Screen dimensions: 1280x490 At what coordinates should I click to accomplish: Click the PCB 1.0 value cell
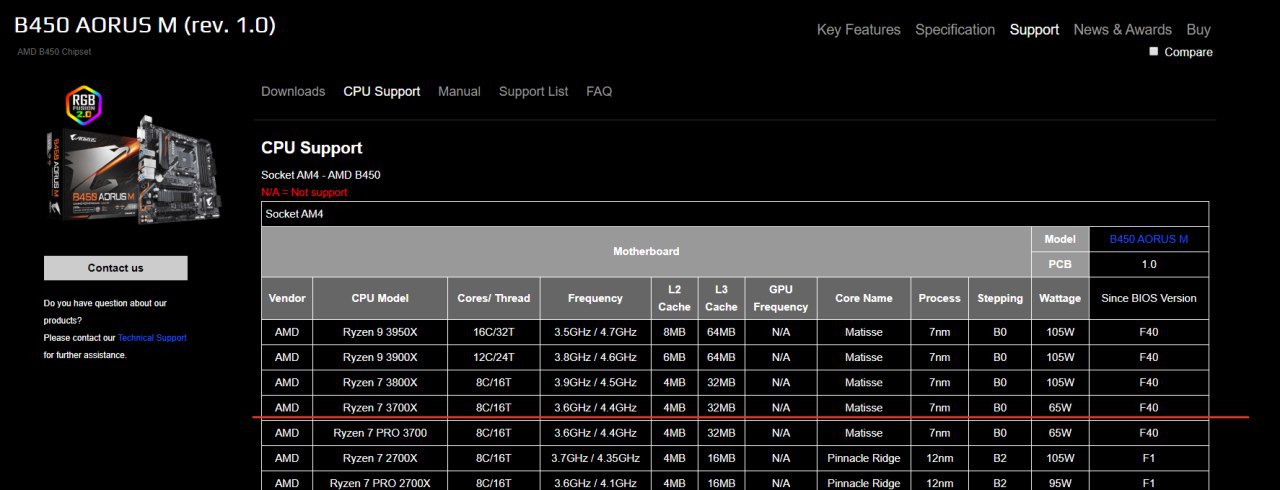pyautogui.click(x=1148, y=264)
